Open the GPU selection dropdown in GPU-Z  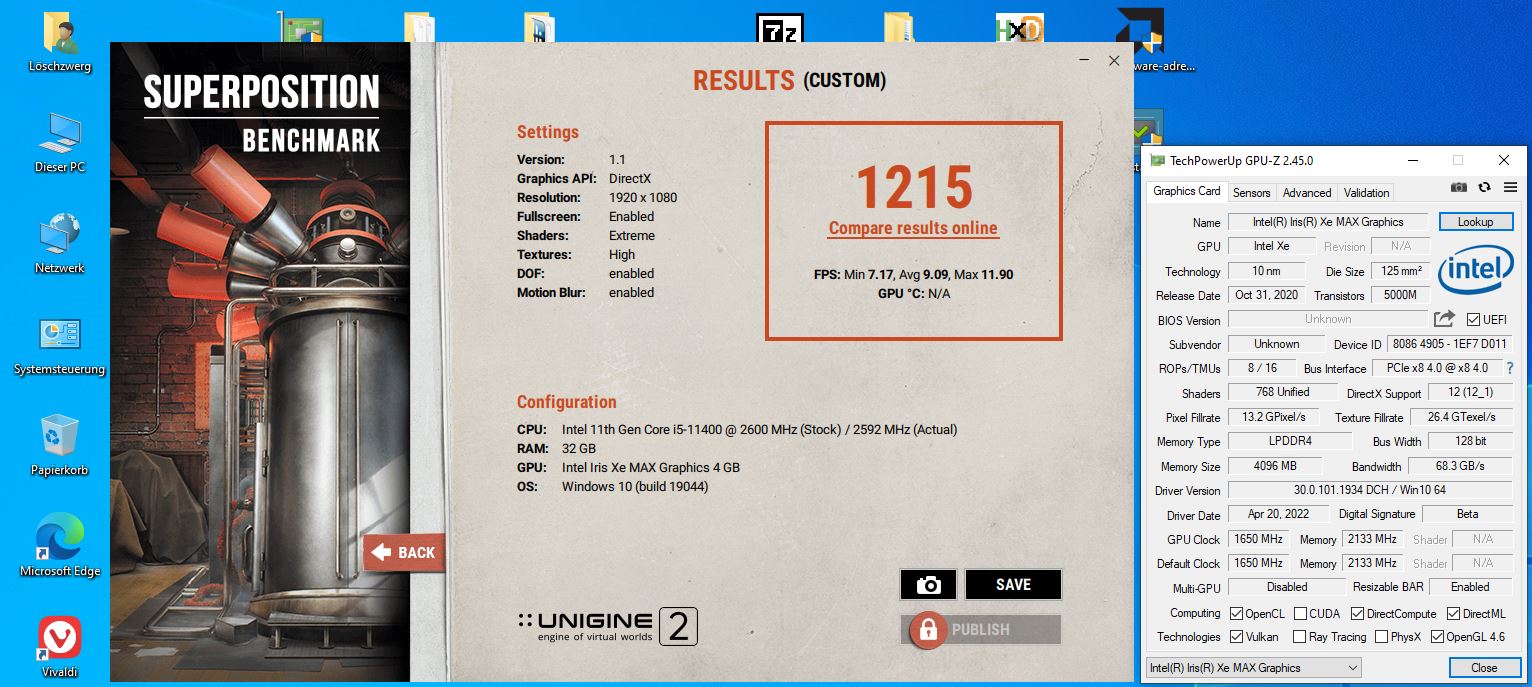pyautogui.click(x=1253, y=668)
